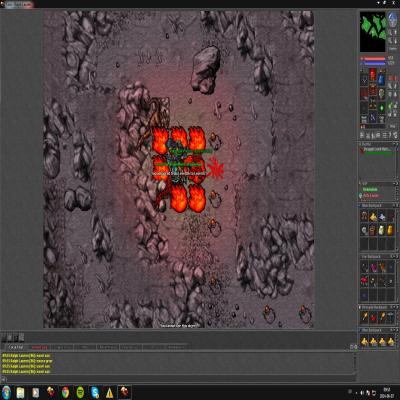The height and width of the screenshot is (400, 400).
Task: Collapse the VIP panel
Action: pyautogui.click(x=394, y=184)
